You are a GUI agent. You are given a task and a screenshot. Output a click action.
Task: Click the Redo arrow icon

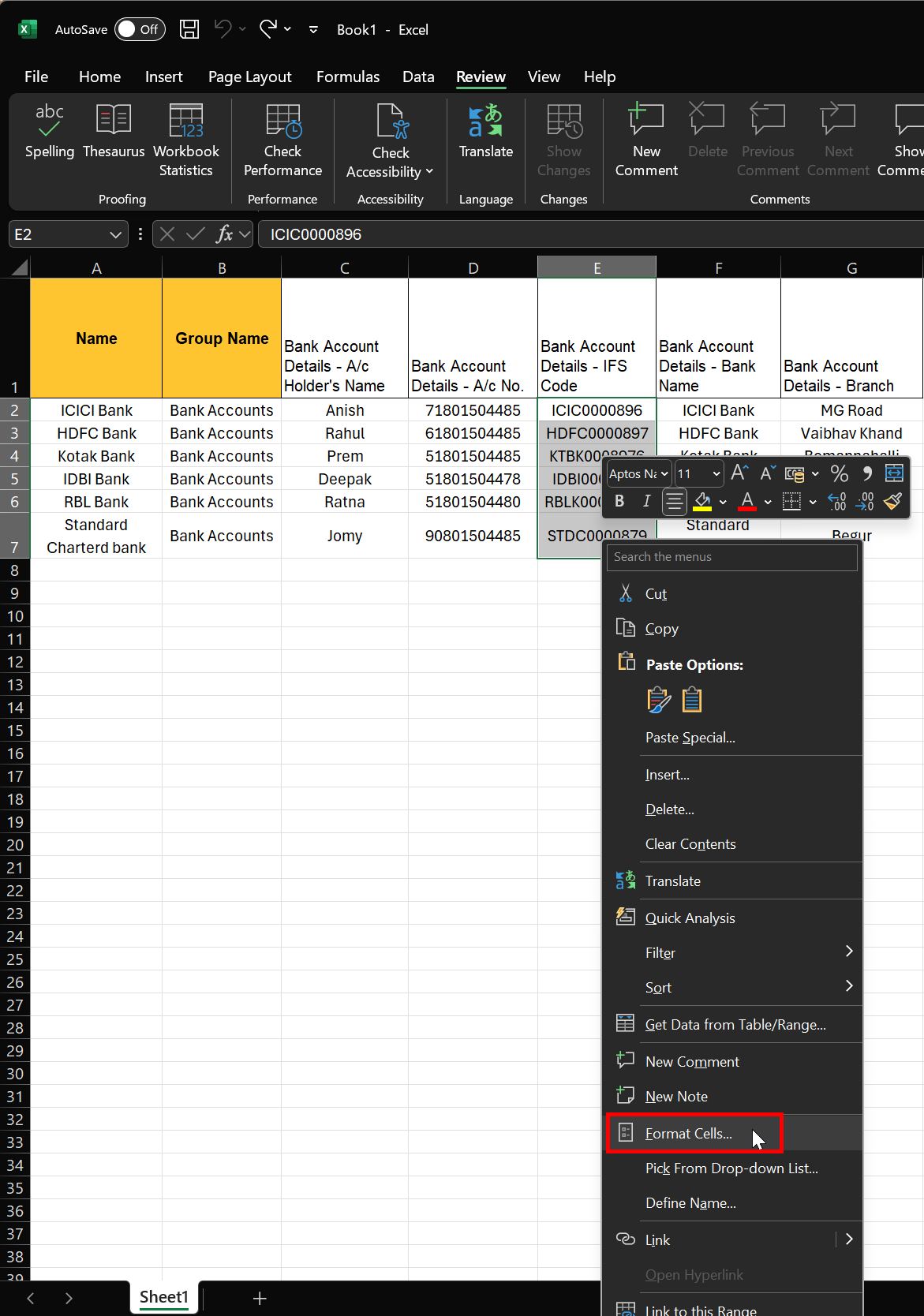[x=268, y=29]
